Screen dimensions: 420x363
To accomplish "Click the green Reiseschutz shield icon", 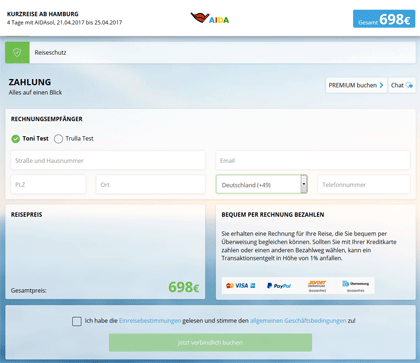I will pyautogui.click(x=17, y=52).
